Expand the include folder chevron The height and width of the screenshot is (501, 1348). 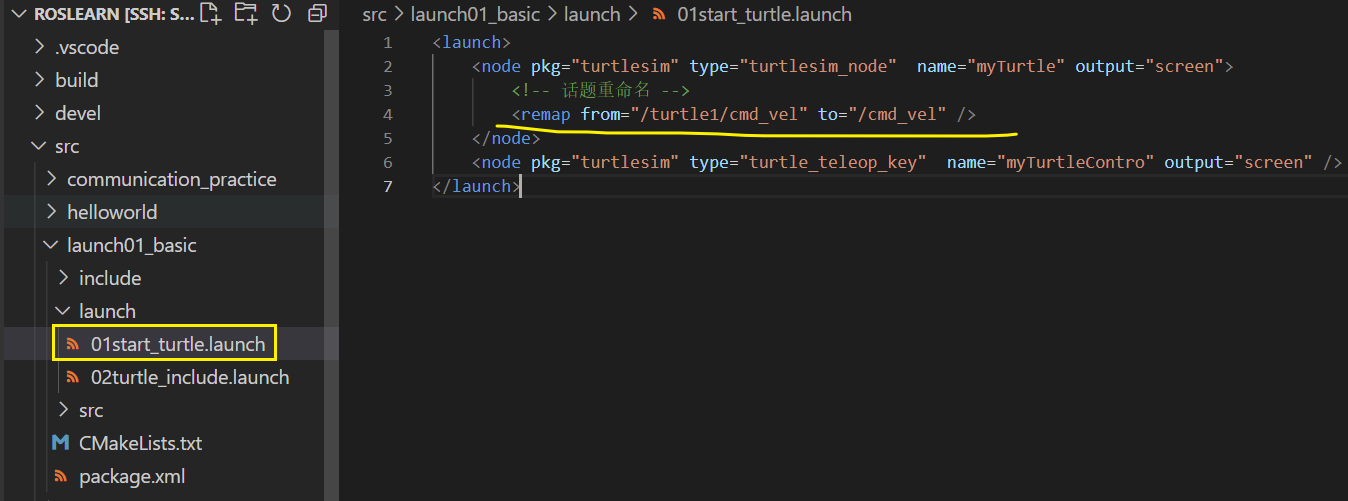(x=64, y=278)
